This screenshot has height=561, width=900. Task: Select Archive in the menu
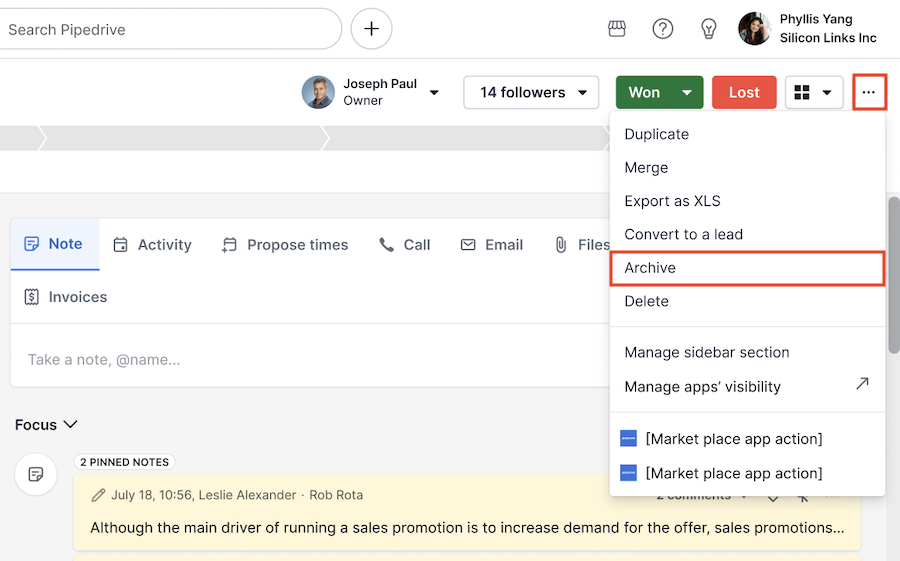[747, 268]
